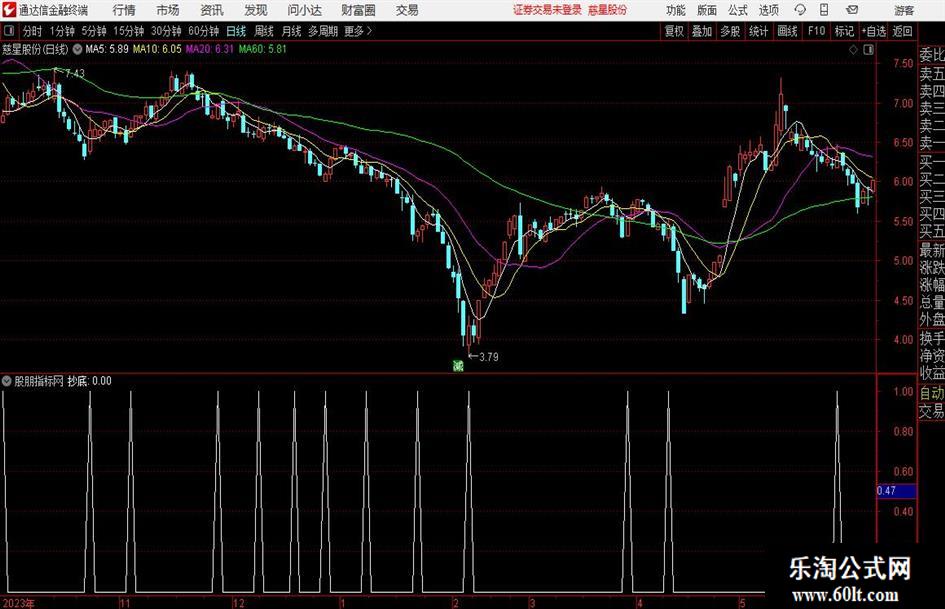This screenshot has width=945, height=609.
Task: Click the 返回 back button
Action: [902, 31]
